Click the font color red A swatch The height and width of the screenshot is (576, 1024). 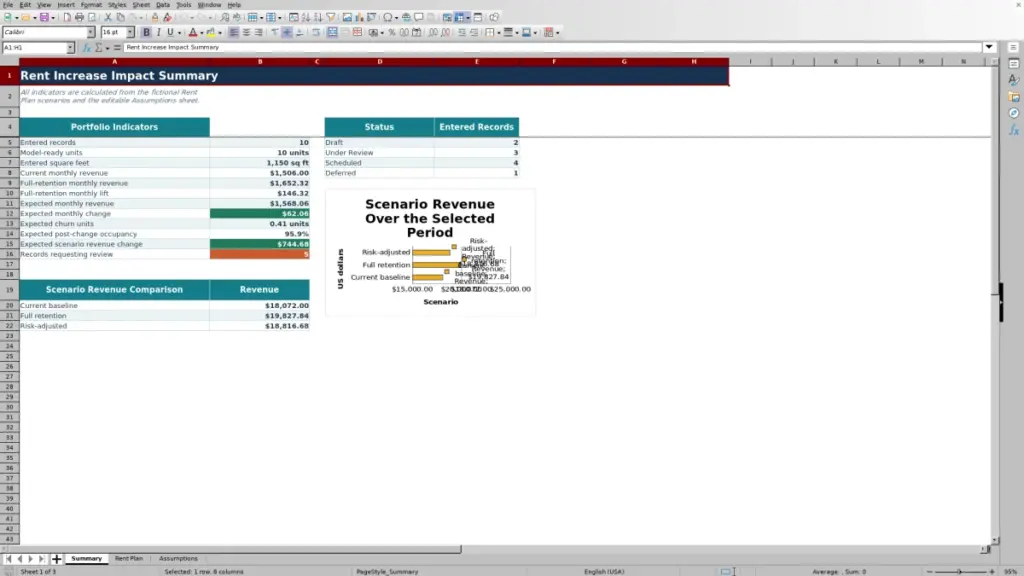click(193, 33)
